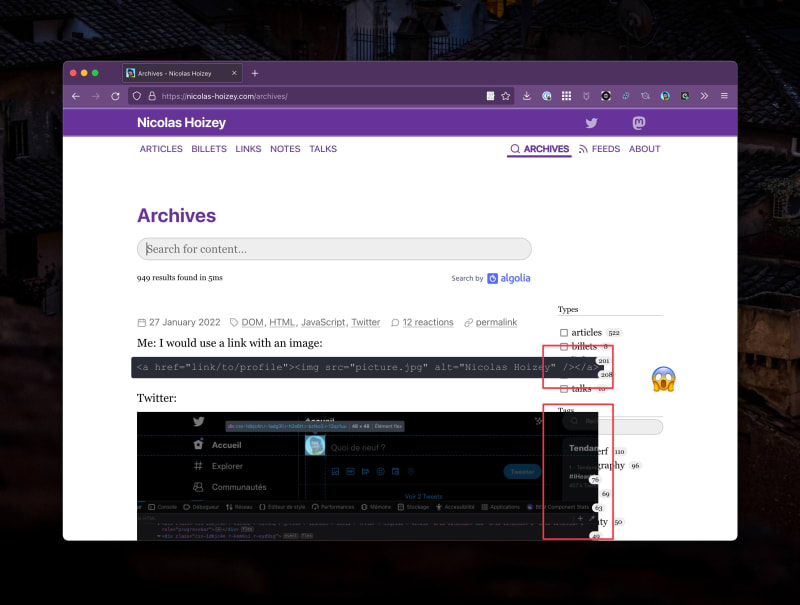
Task: Click the Archives page heading
Action: click(x=177, y=216)
